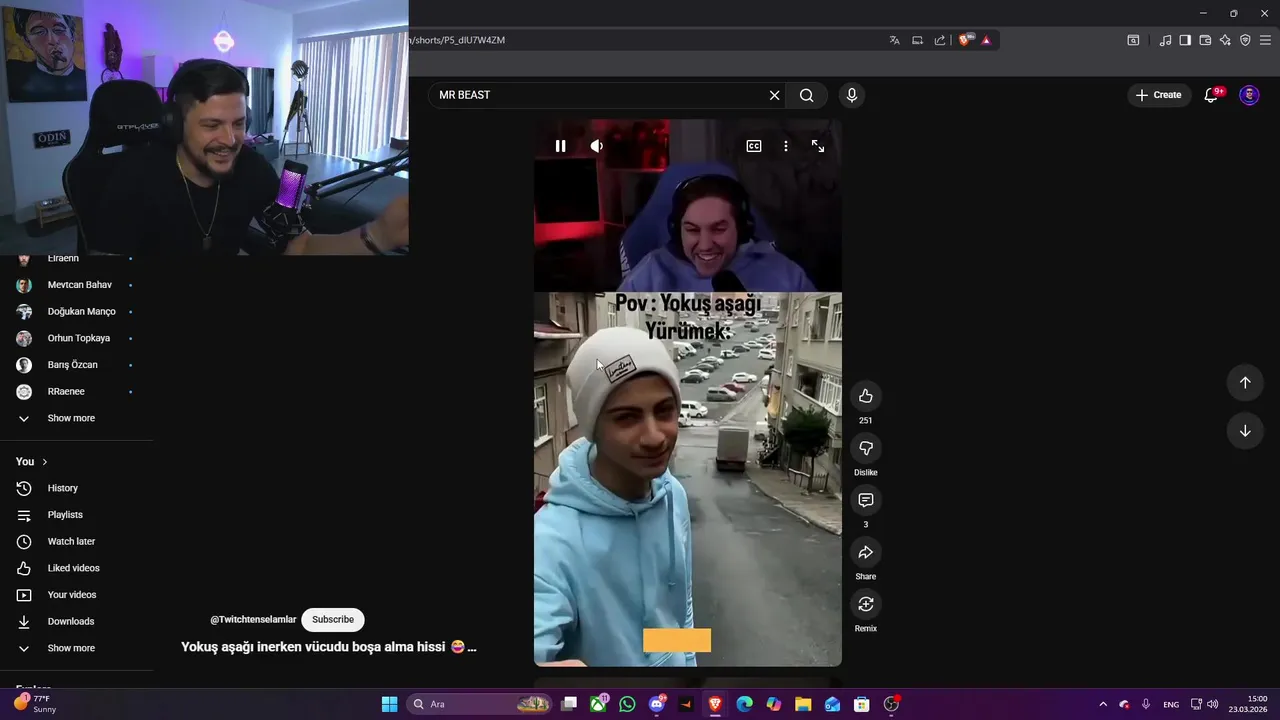1280x720 pixels.
Task: Click the browser address bar URL
Action: click(456, 40)
